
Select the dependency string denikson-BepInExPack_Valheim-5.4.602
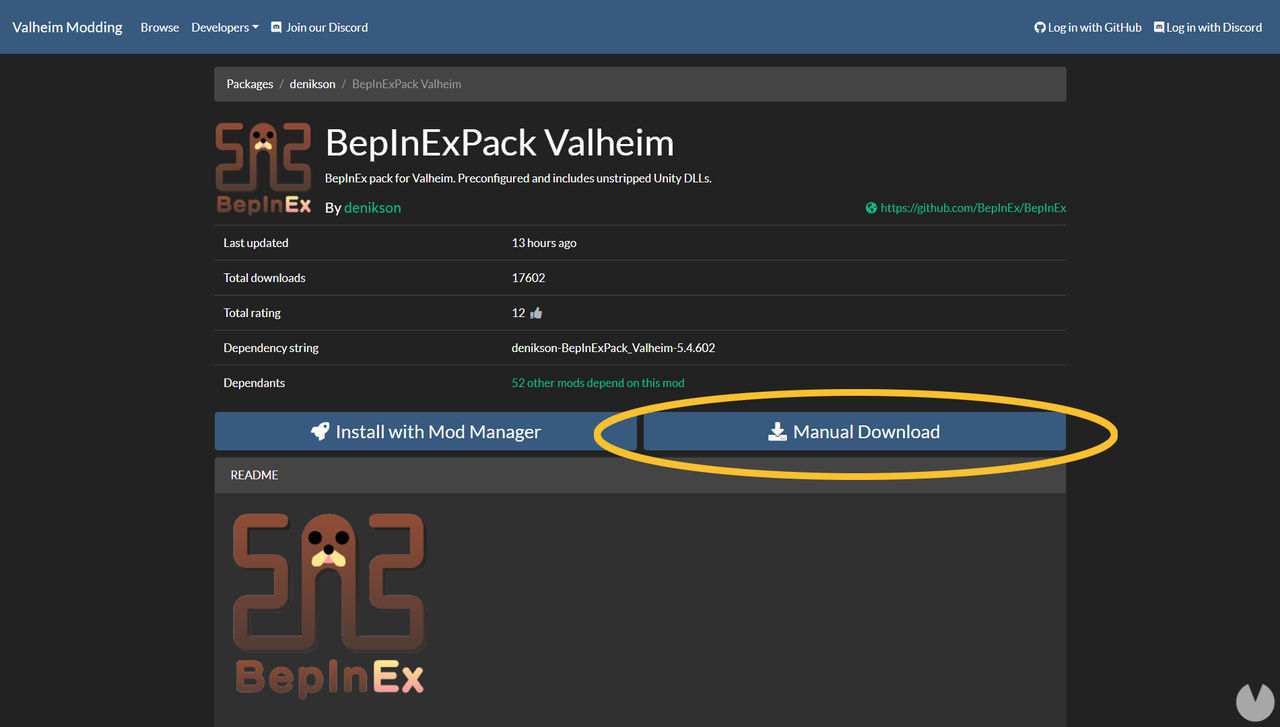pyautogui.click(x=613, y=348)
